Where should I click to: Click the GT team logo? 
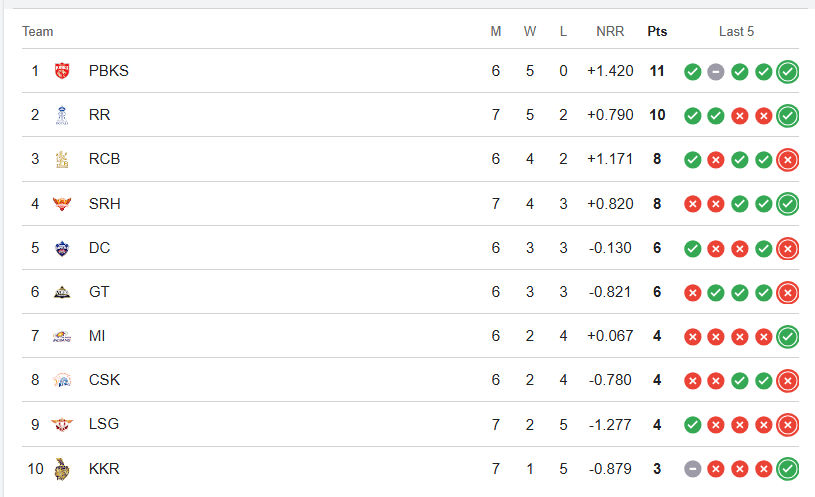click(63, 292)
